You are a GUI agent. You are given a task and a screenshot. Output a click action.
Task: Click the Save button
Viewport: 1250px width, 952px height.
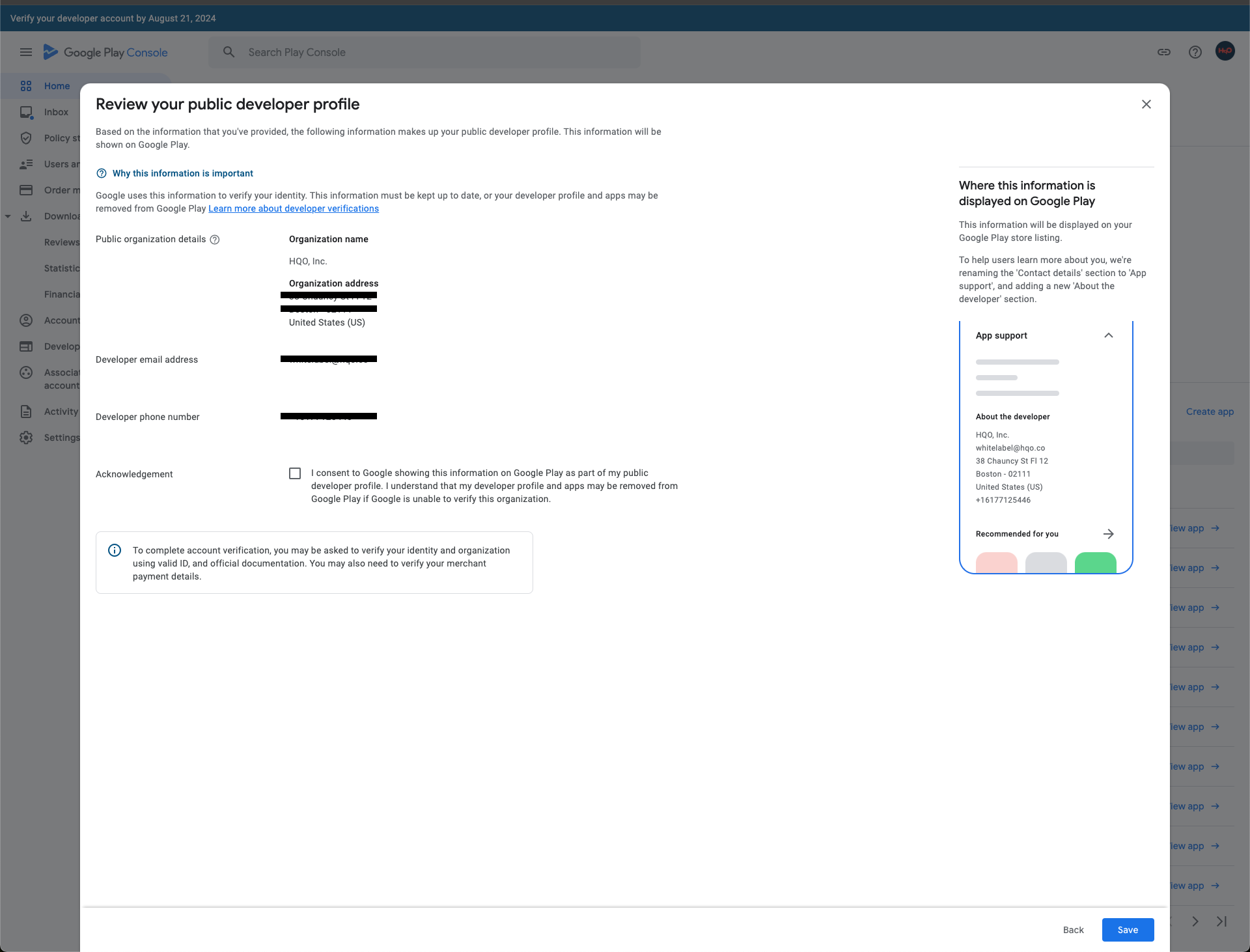(1128, 930)
